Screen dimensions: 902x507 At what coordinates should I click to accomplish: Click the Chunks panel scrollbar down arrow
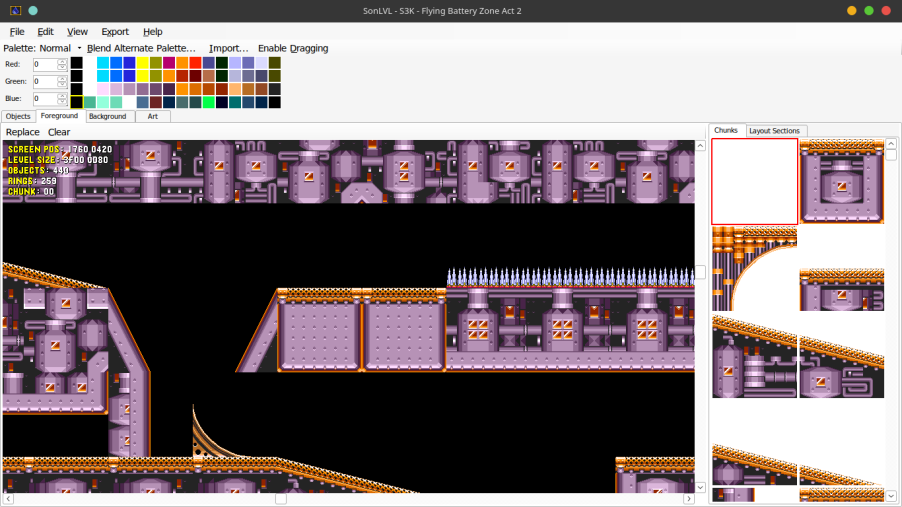pos(891,496)
